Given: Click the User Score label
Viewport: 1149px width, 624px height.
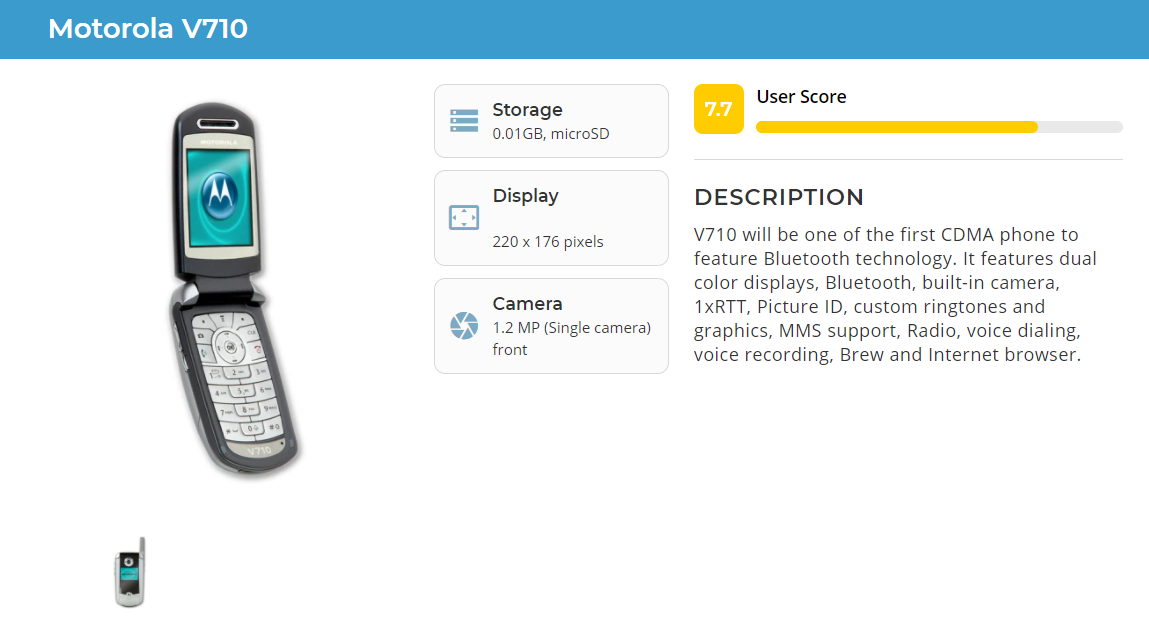Looking at the screenshot, I should [801, 97].
